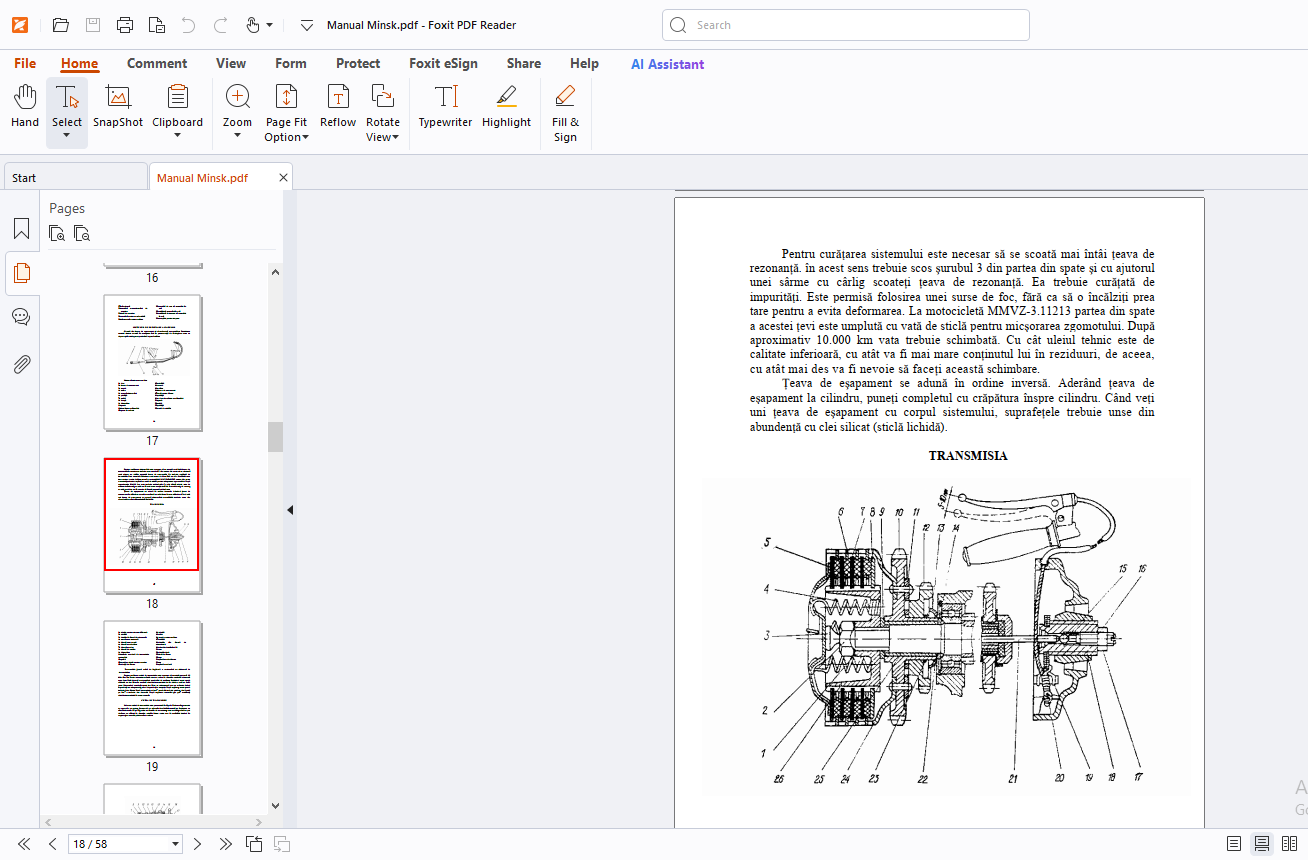Image resolution: width=1308 pixels, height=860 pixels.
Task: Open the AI Assistant tab
Action: [x=667, y=63]
